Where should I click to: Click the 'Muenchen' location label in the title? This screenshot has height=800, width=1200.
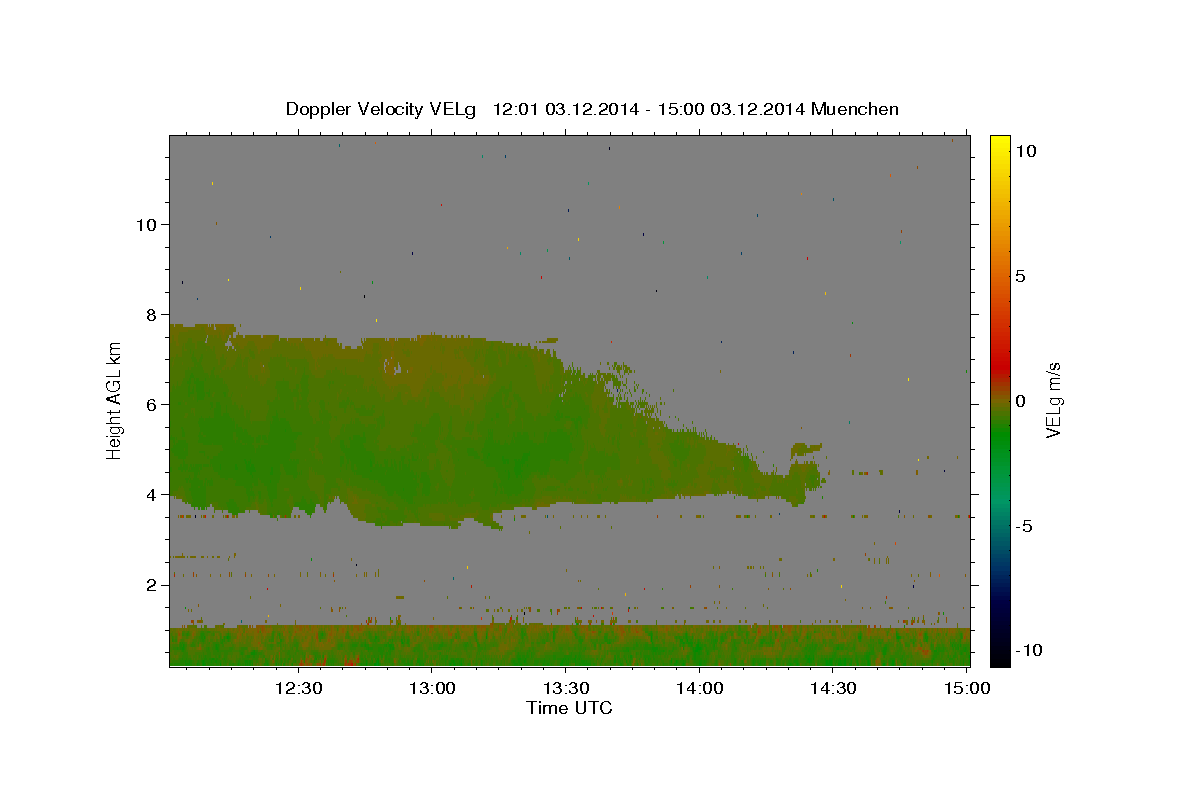click(x=856, y=109)
